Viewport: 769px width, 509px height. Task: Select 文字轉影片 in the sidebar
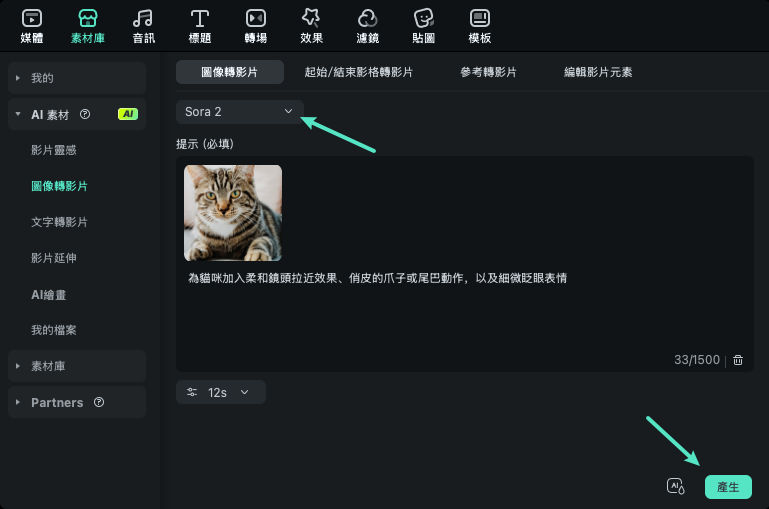coord(59,222)
